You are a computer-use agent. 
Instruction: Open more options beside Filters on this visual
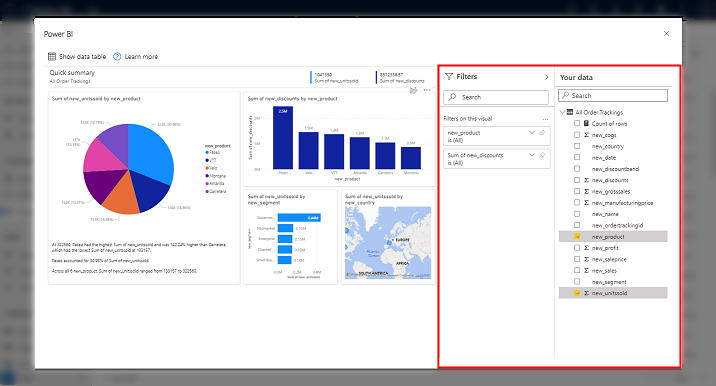pos(545,119)
